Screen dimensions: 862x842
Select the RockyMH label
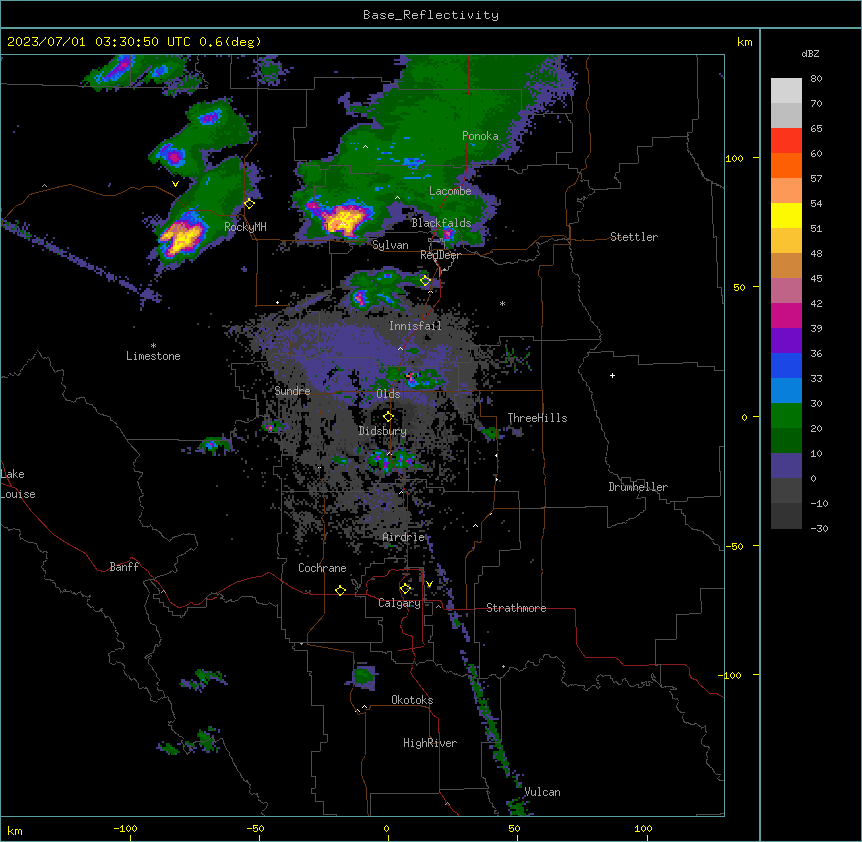point(245,227)
